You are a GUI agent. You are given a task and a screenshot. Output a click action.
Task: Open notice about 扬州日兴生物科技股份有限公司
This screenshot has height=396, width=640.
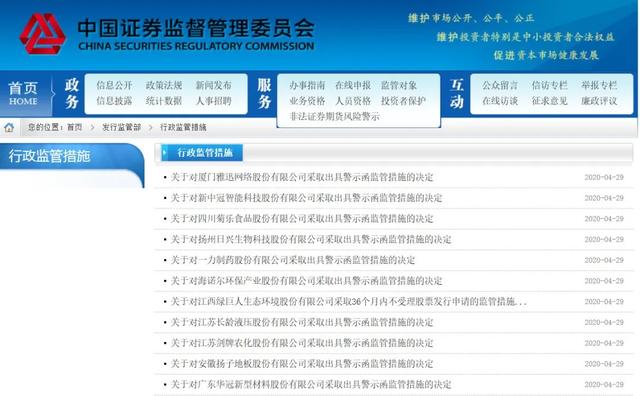pos(311,239)
